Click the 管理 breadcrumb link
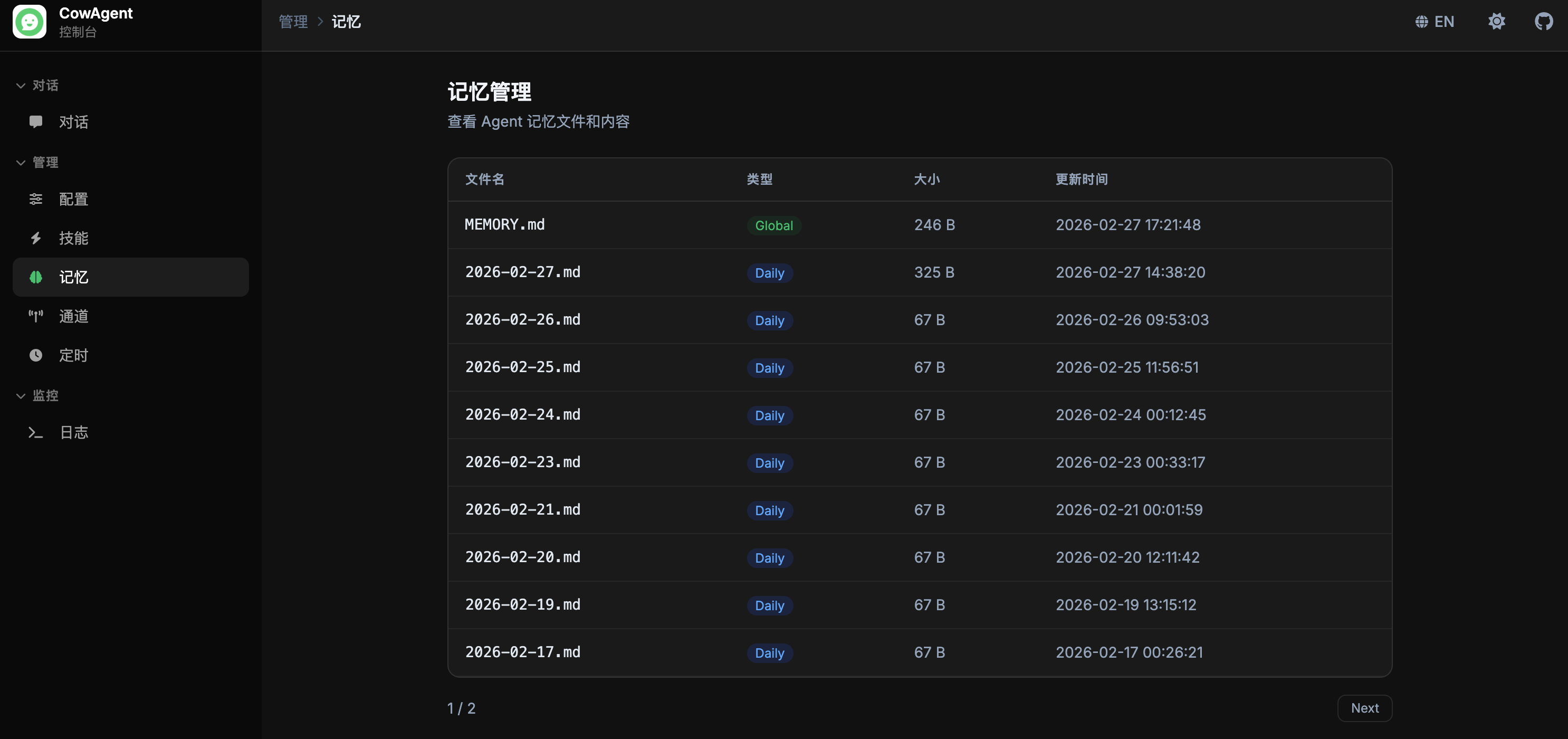Viewport: 1568px width, 739px height. point(293,22)
